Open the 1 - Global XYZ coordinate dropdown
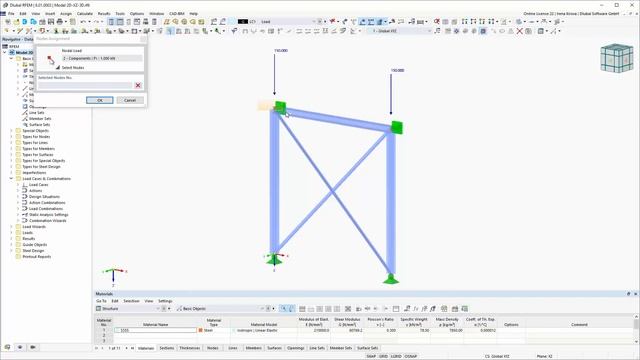This screenshot has width=640, height=360. tap(429, 31)
